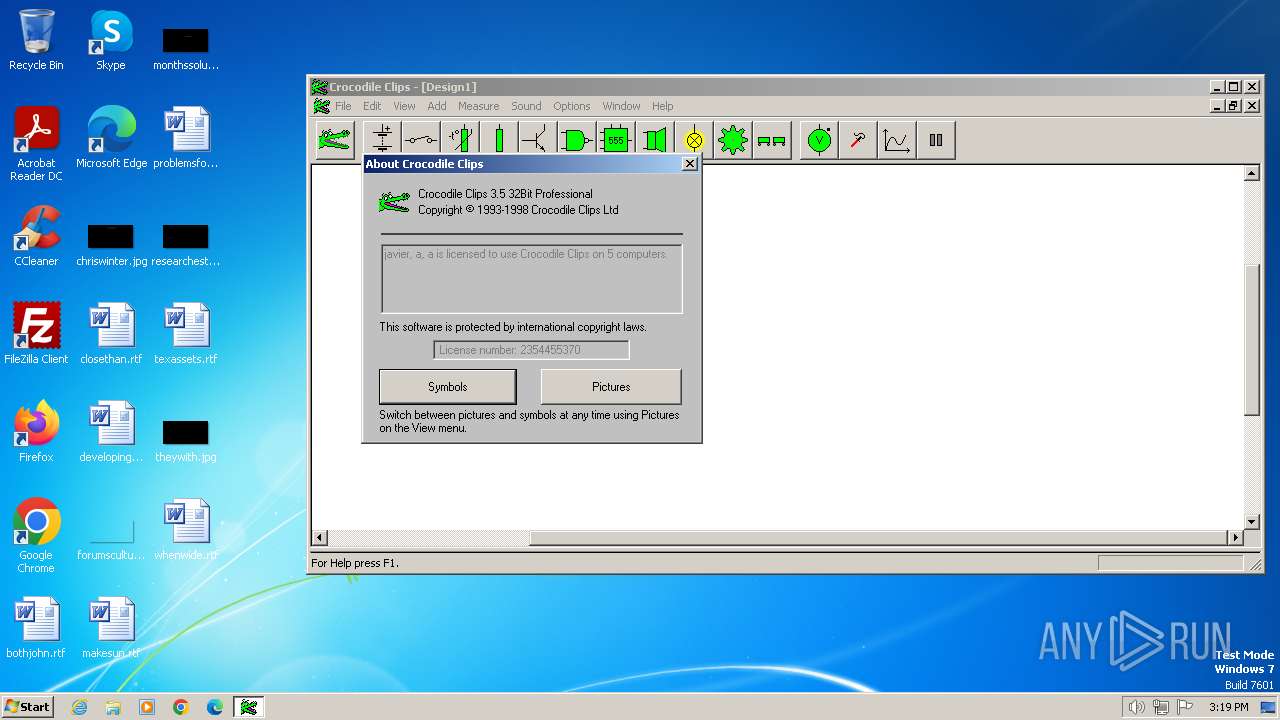
Task: Open the passive components (resistor) toolbar
Action: pyautogui.click(x=499, y=140)
